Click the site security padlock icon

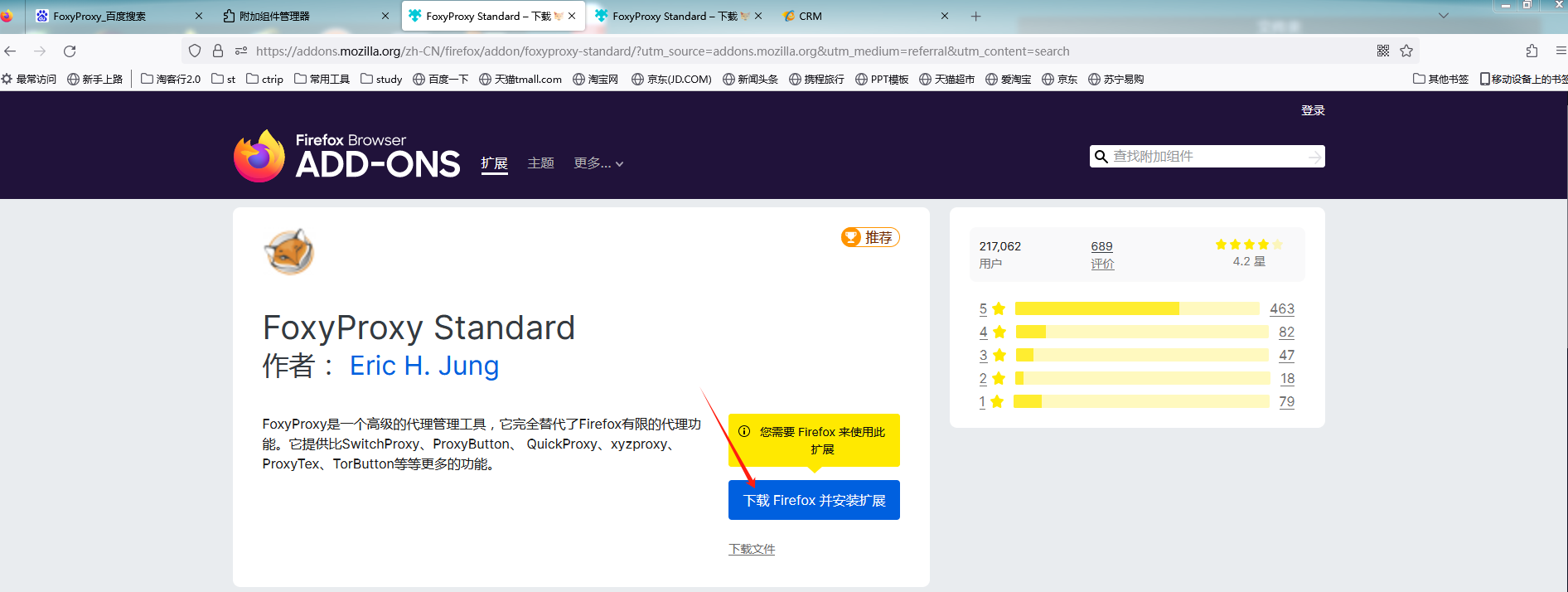(218, 51)
